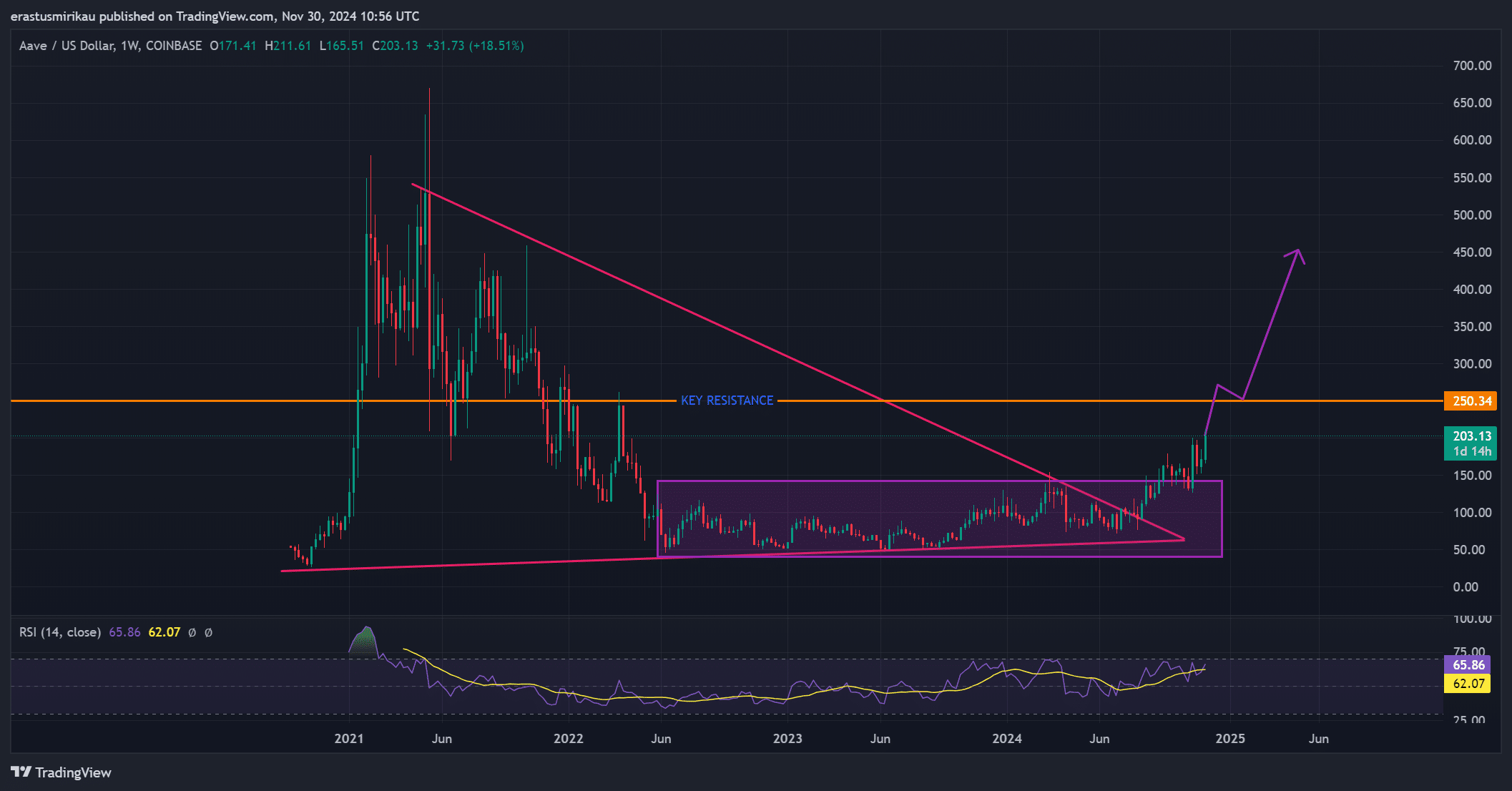This screenshot has width=1512, height=791.
Task: Click the TradingView logo icon
Action: coord(21,772)
